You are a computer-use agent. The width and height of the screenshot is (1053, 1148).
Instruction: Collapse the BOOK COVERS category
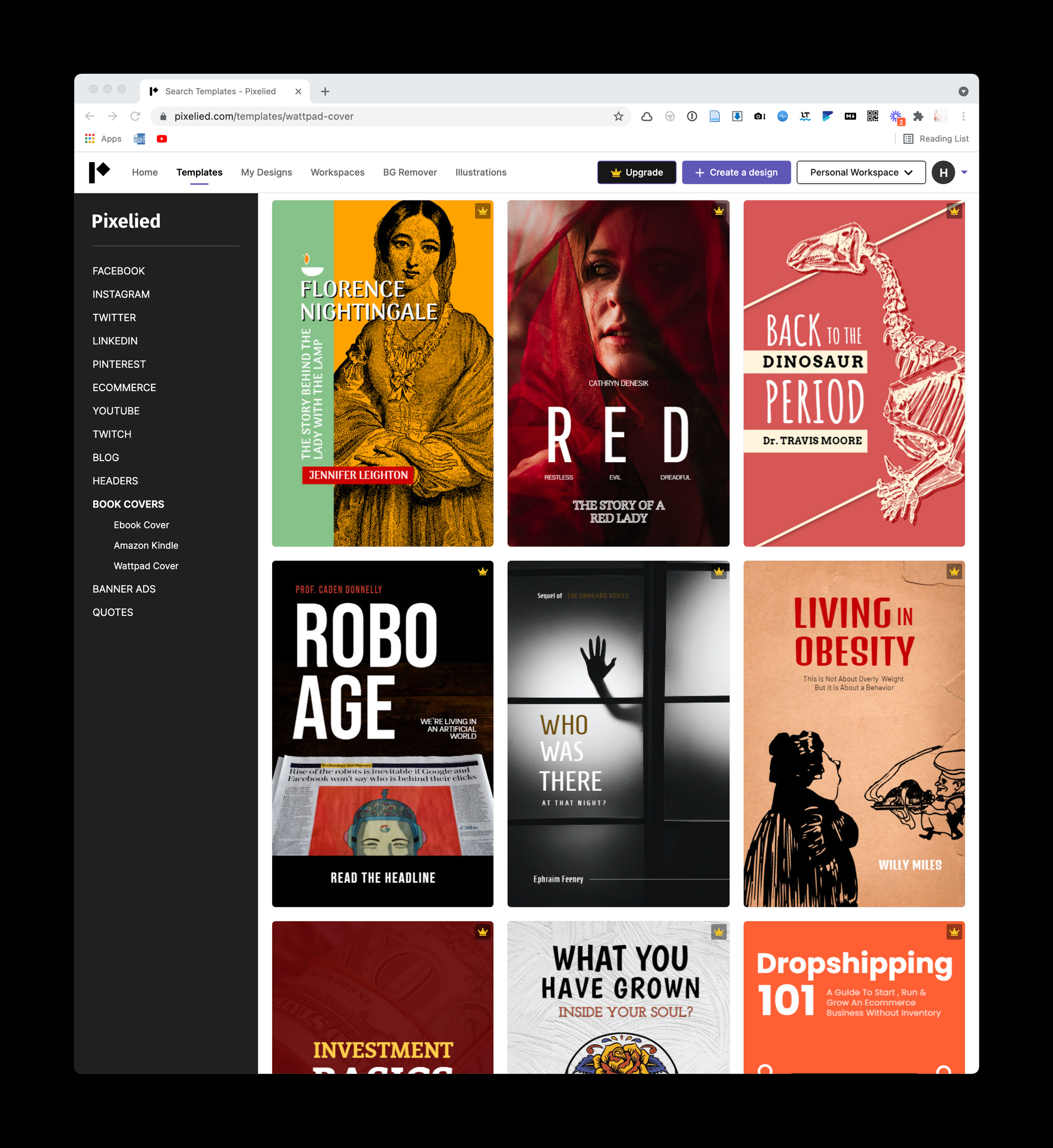pyautogui.click(x=128, y=504)
